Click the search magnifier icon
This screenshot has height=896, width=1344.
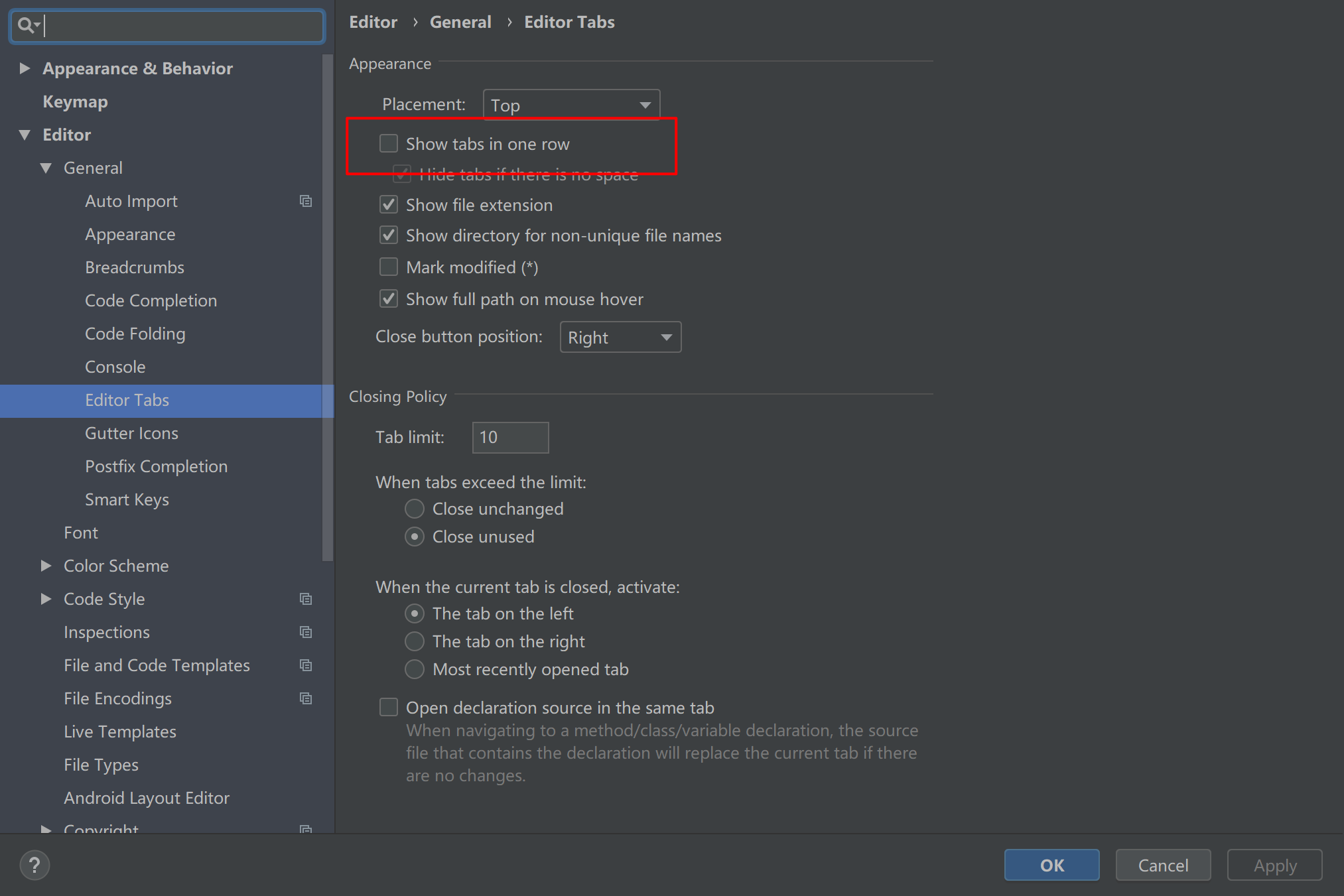25,26
